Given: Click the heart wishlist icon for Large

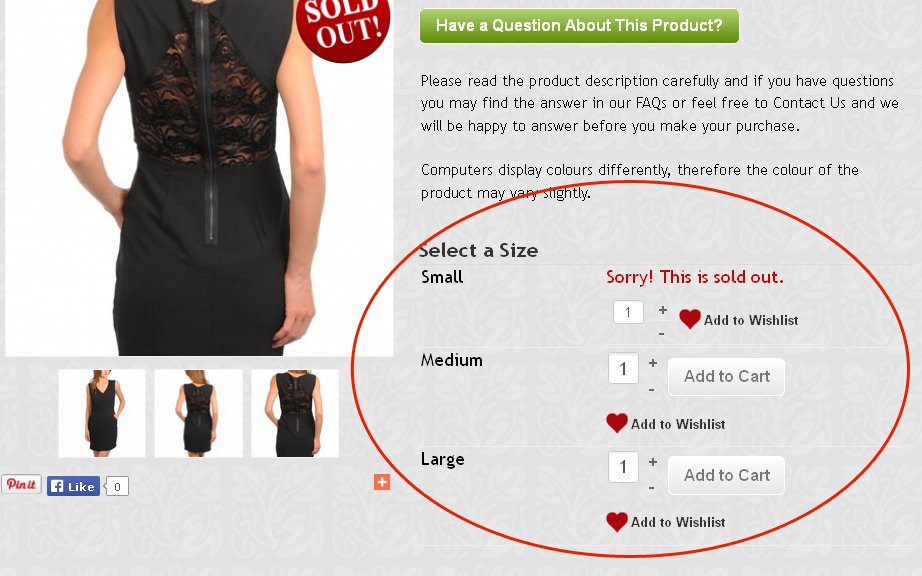Looking at the screenshot, I should [x=617, y=522].
